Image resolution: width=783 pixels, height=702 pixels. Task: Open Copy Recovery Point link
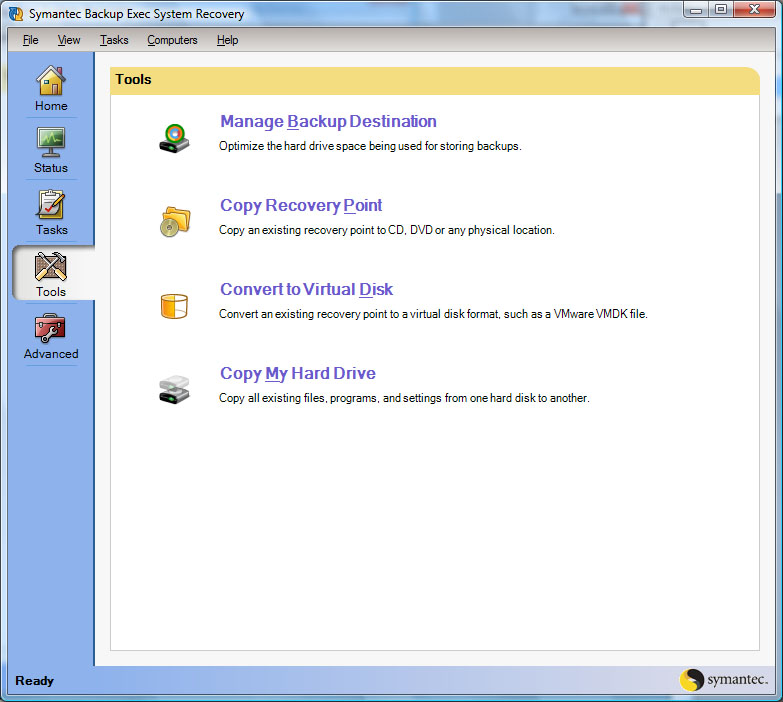coord(301,205)
